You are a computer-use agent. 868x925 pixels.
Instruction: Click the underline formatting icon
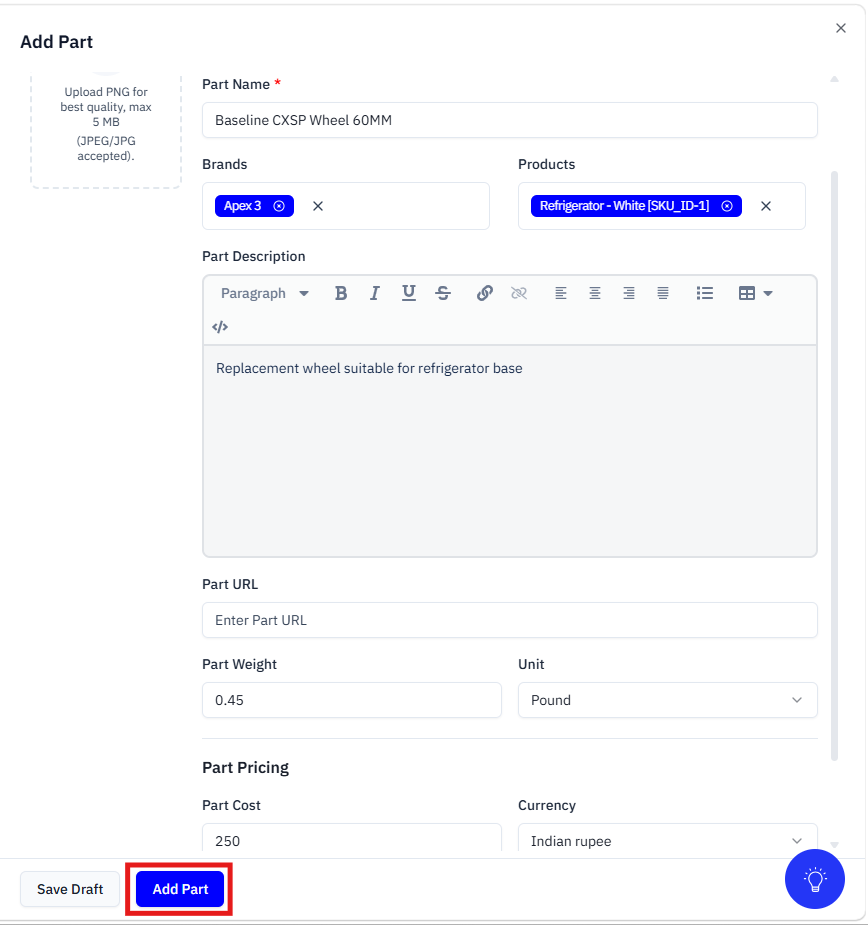point(409,293)
